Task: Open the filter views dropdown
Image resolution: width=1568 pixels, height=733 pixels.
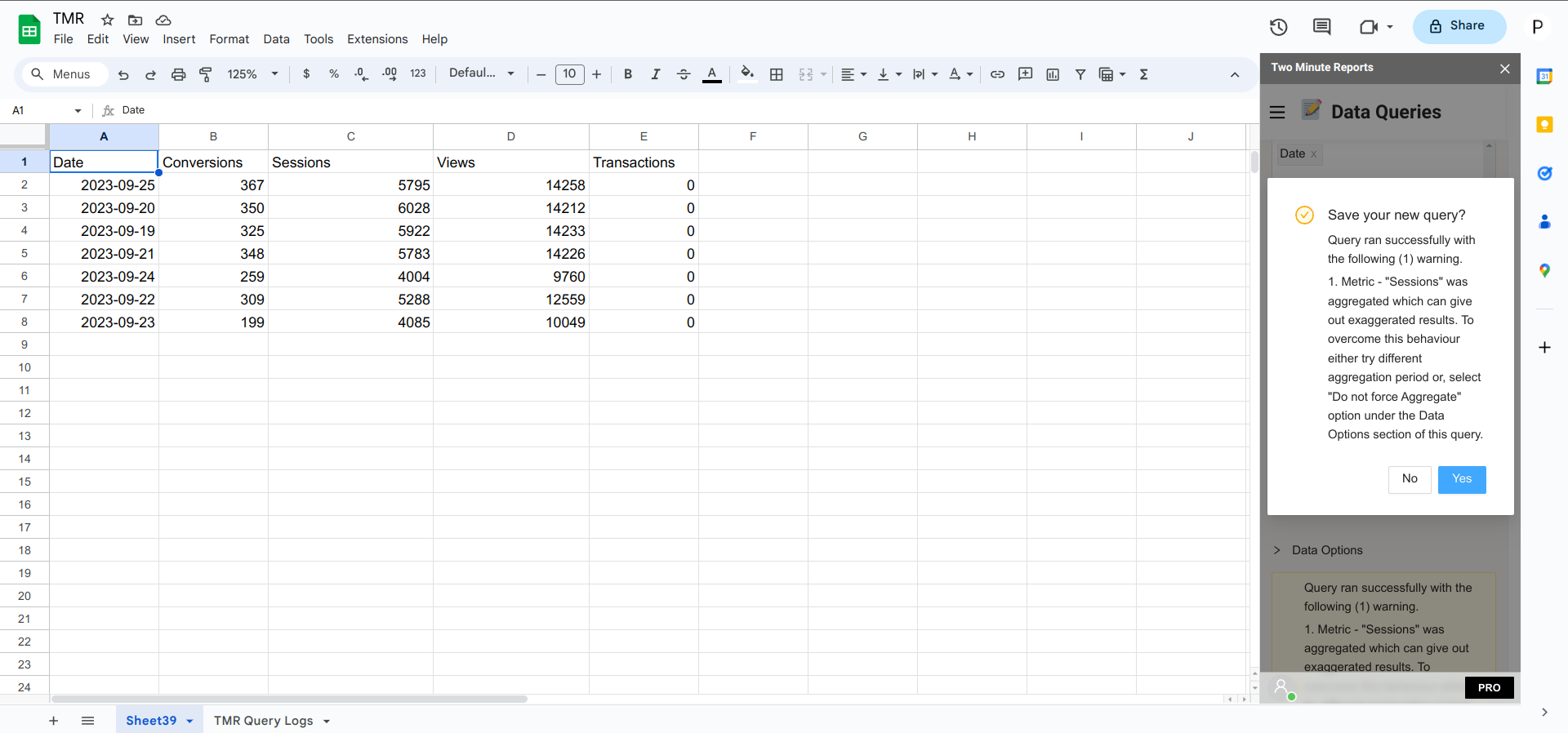Action: click(x=1112, y=74)
